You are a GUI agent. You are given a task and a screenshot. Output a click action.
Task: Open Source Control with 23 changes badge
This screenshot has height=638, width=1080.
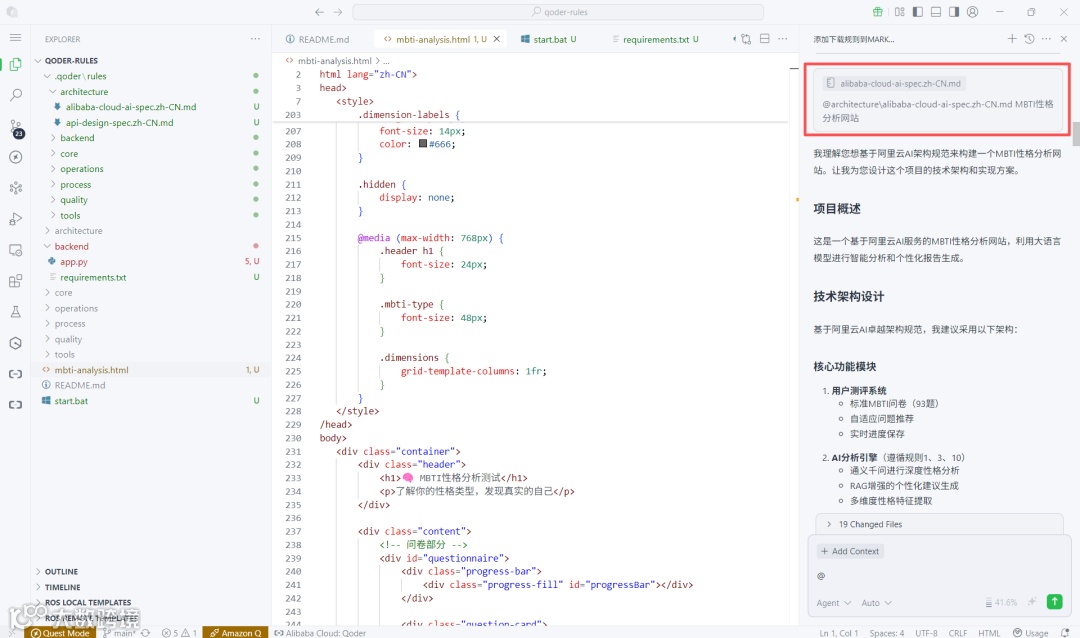[x=15, y=127]
